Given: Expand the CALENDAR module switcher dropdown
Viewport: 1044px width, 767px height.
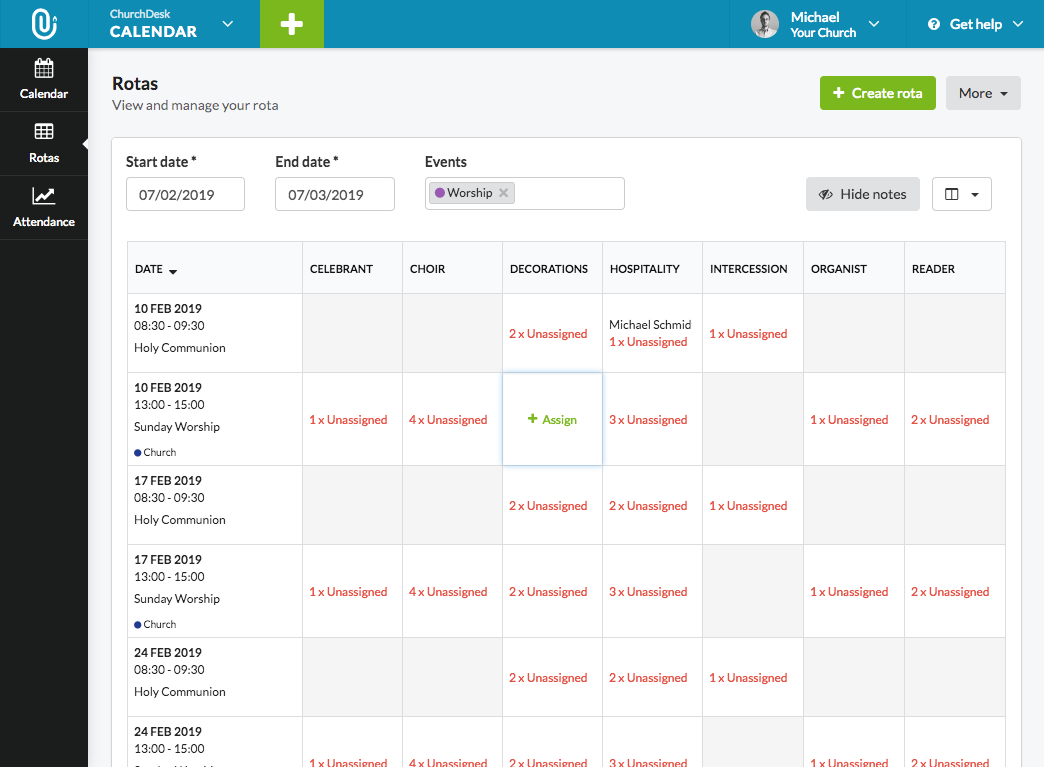Looking at the screenshot, I should tap(227, 23).
